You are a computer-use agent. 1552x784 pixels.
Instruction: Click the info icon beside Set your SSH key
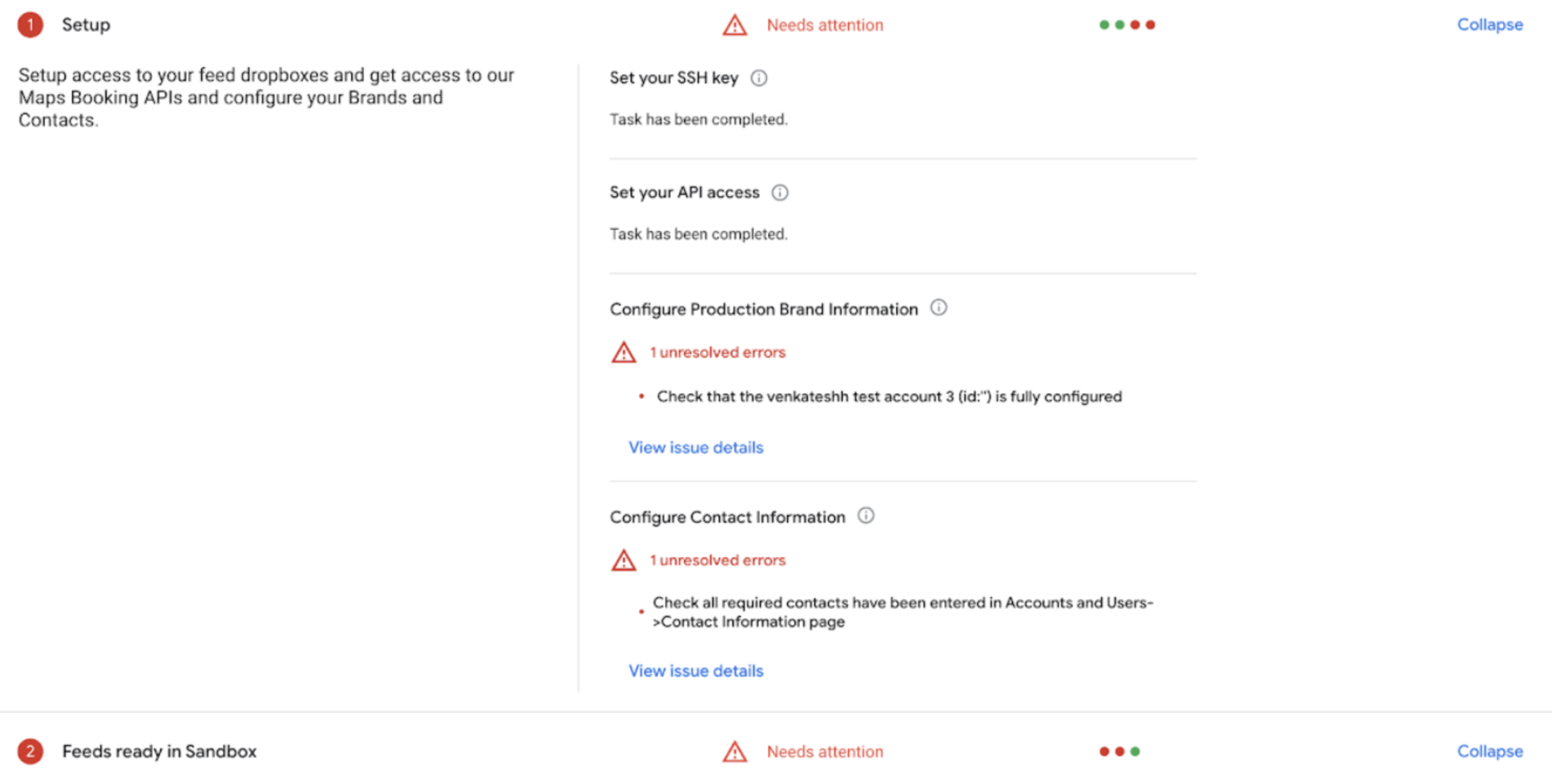(x=759, y=78)
